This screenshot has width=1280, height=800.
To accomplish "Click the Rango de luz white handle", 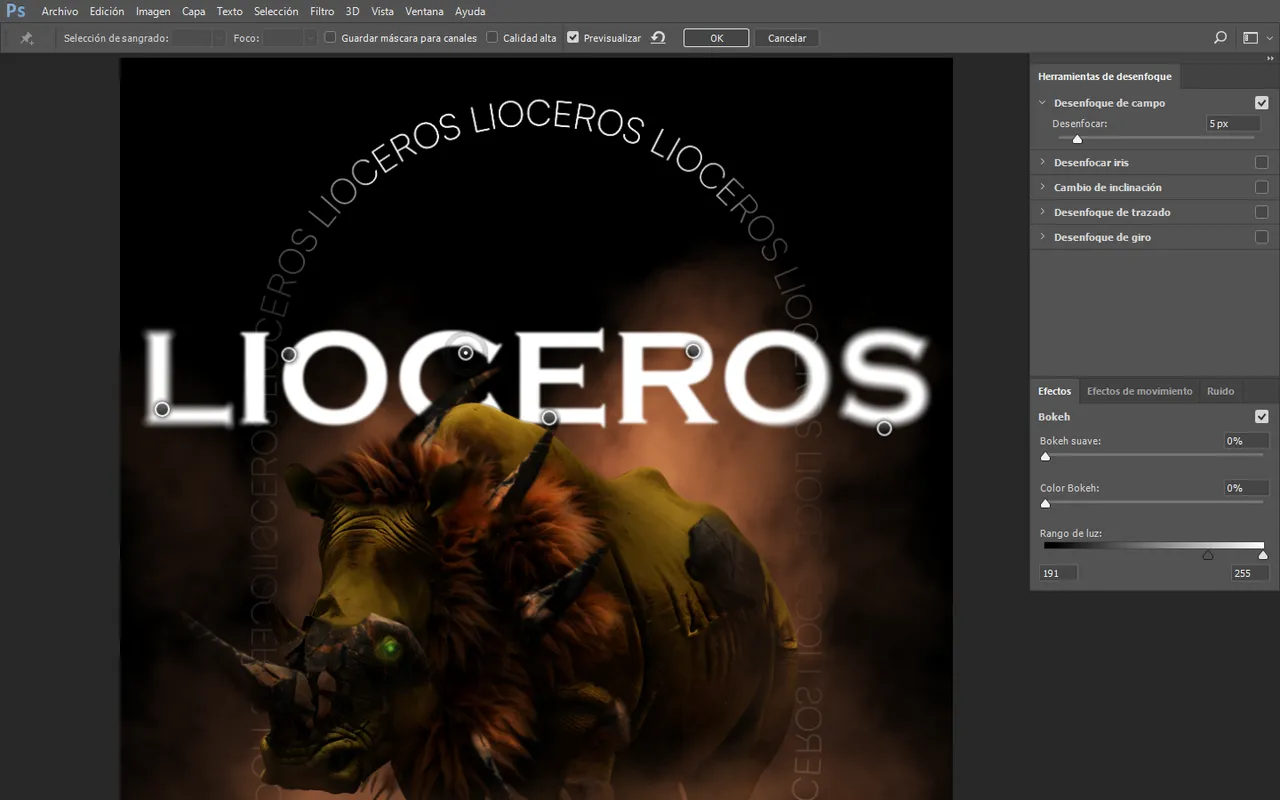I will click(x=1263, y=555).
